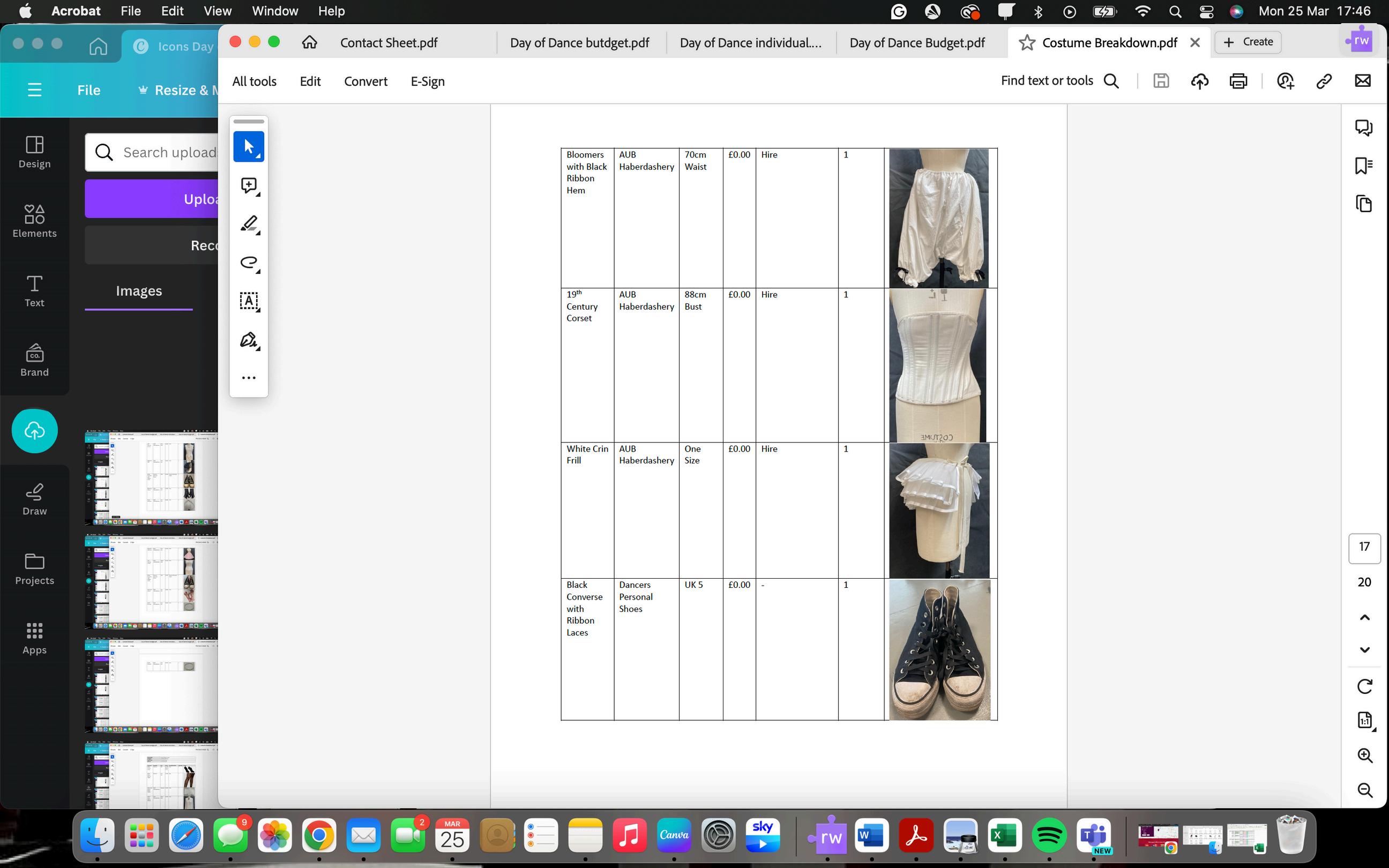The image size is (1389, 868).
Task: Switch to Contact Sheet.pdf tab
Action: click(389, 42)
